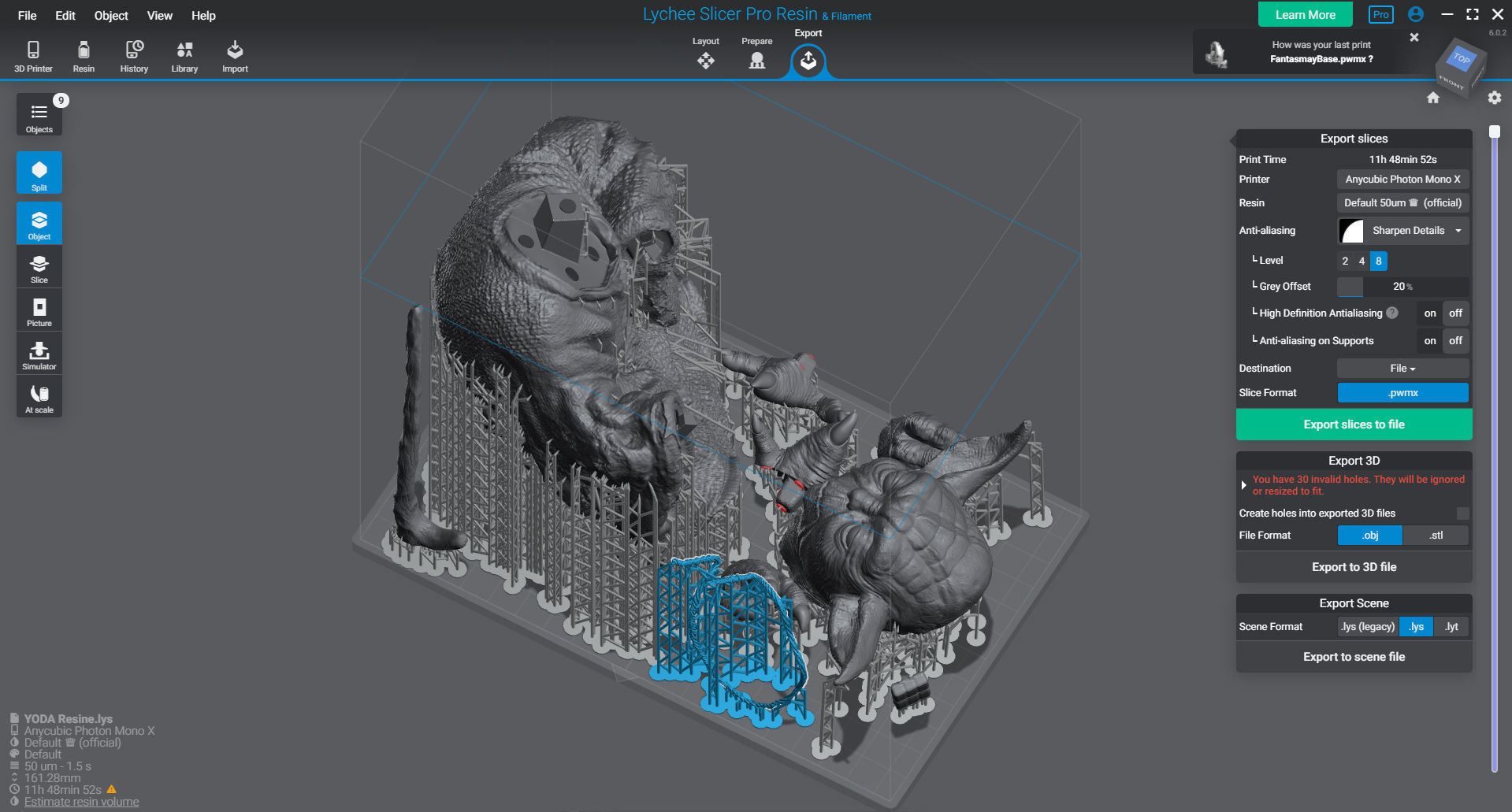Click the Learn More button

(x=1306, y=14)
